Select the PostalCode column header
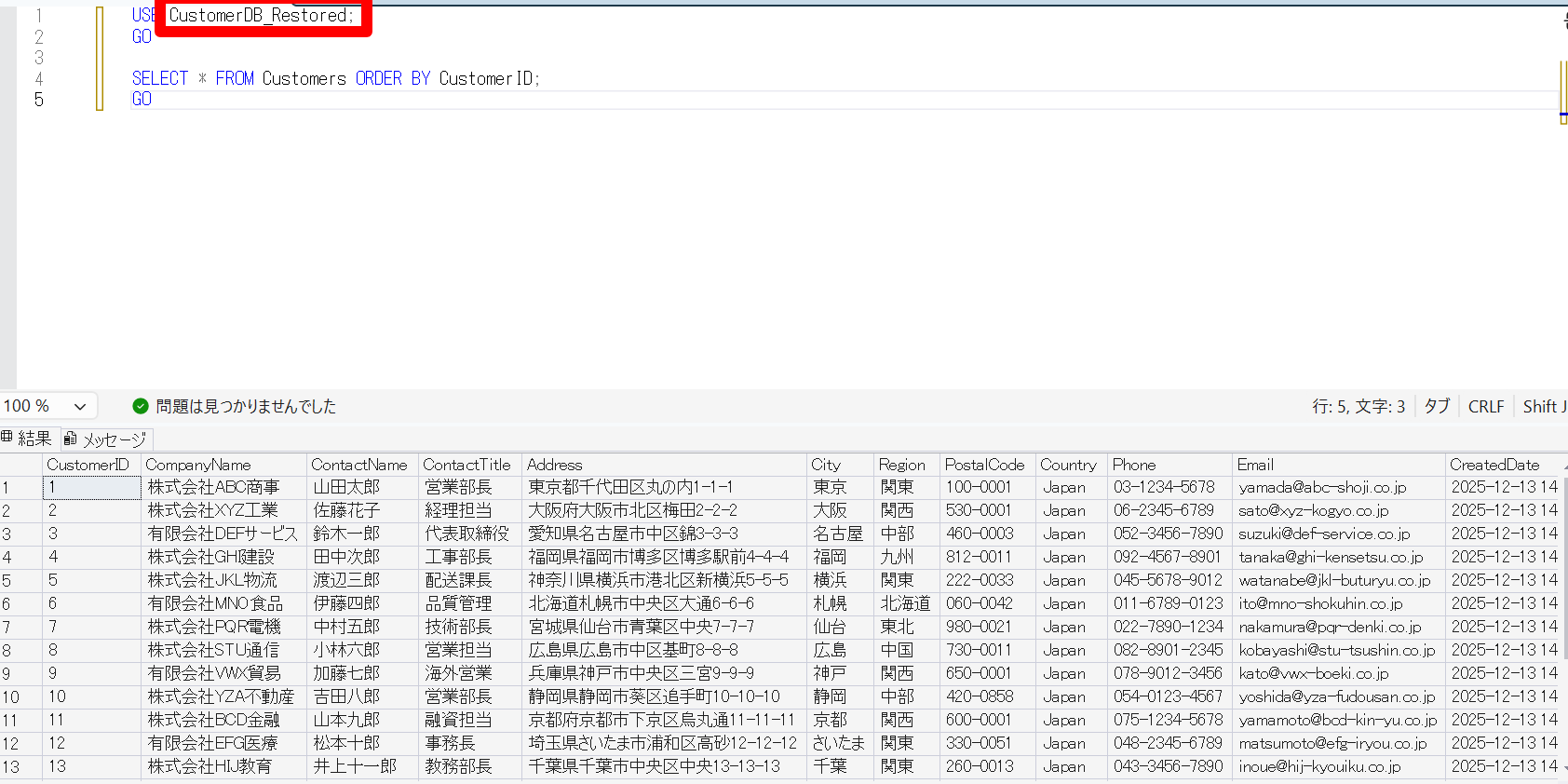Screen dimensions: 1568x784 987,465
